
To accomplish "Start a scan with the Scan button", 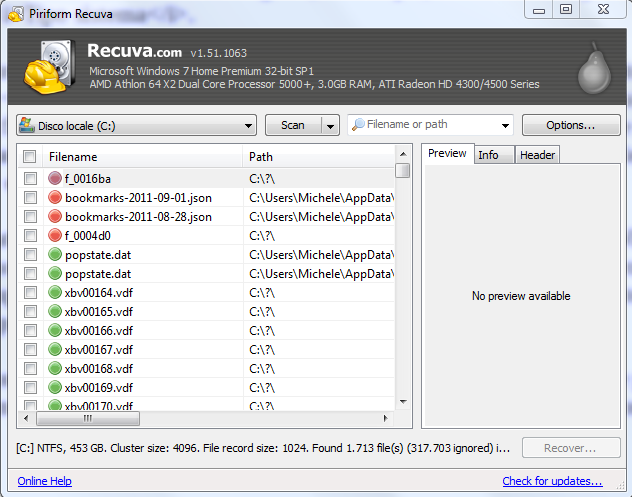I will tap(293, 125).
